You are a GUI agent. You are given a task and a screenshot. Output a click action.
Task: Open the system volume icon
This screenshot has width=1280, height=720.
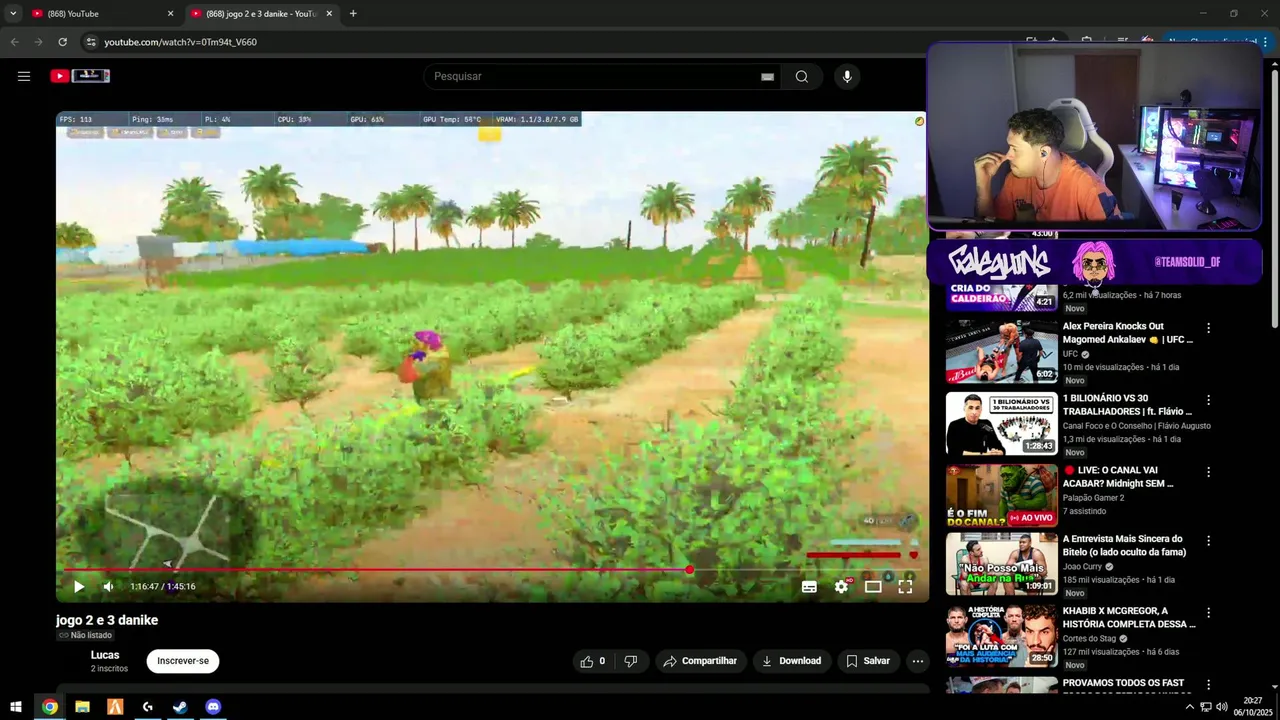pos(1222,707)
